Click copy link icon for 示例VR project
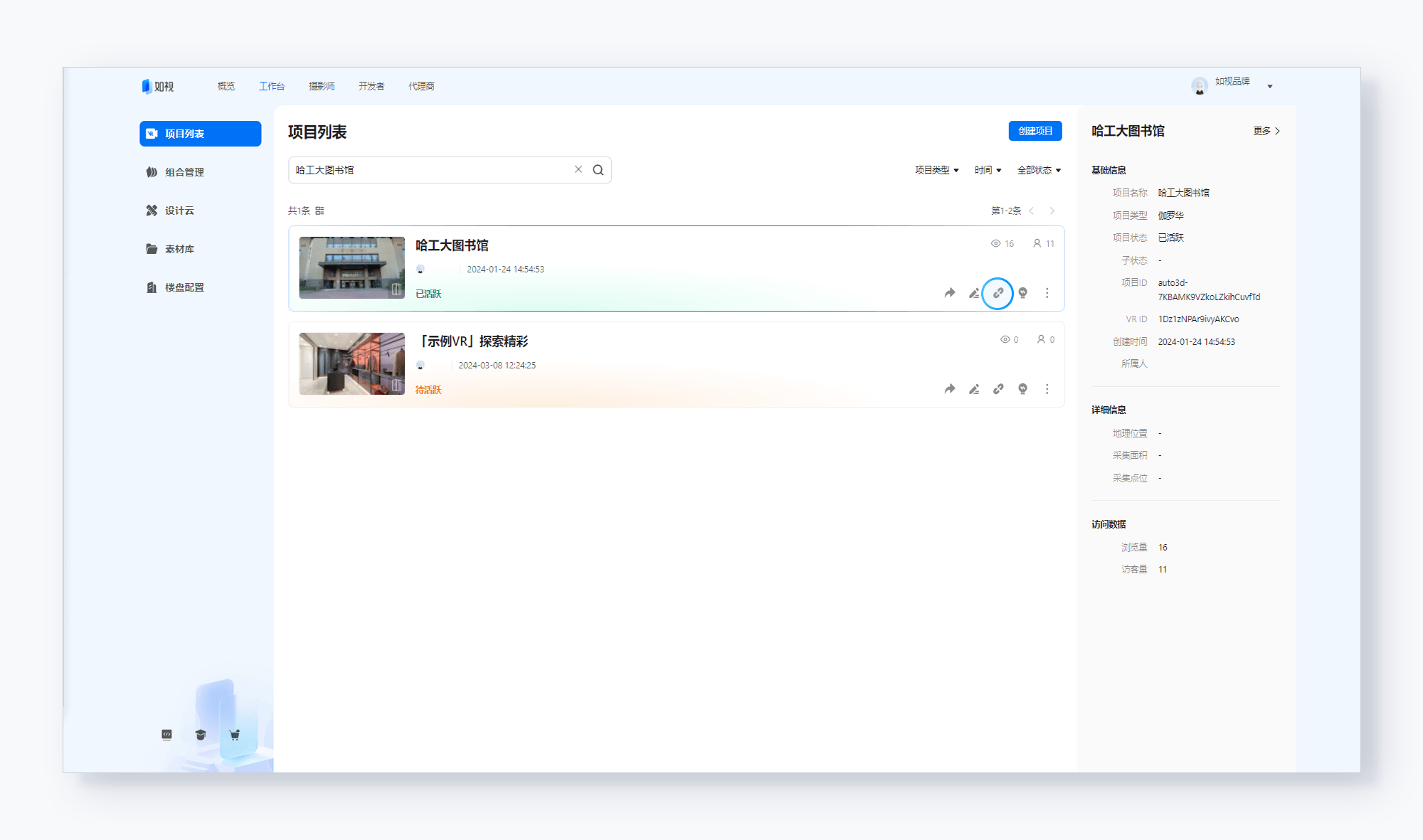 998,389
